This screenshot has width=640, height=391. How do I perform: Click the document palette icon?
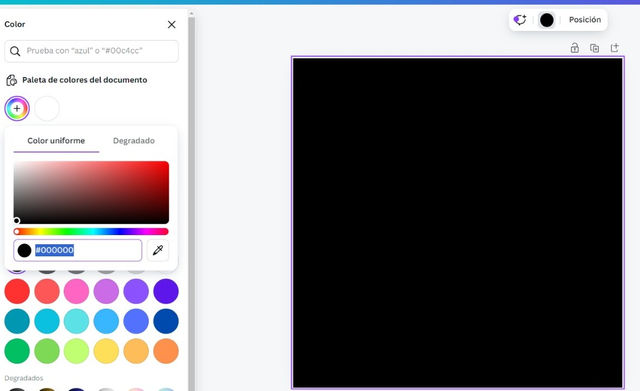tap(11, 80)
